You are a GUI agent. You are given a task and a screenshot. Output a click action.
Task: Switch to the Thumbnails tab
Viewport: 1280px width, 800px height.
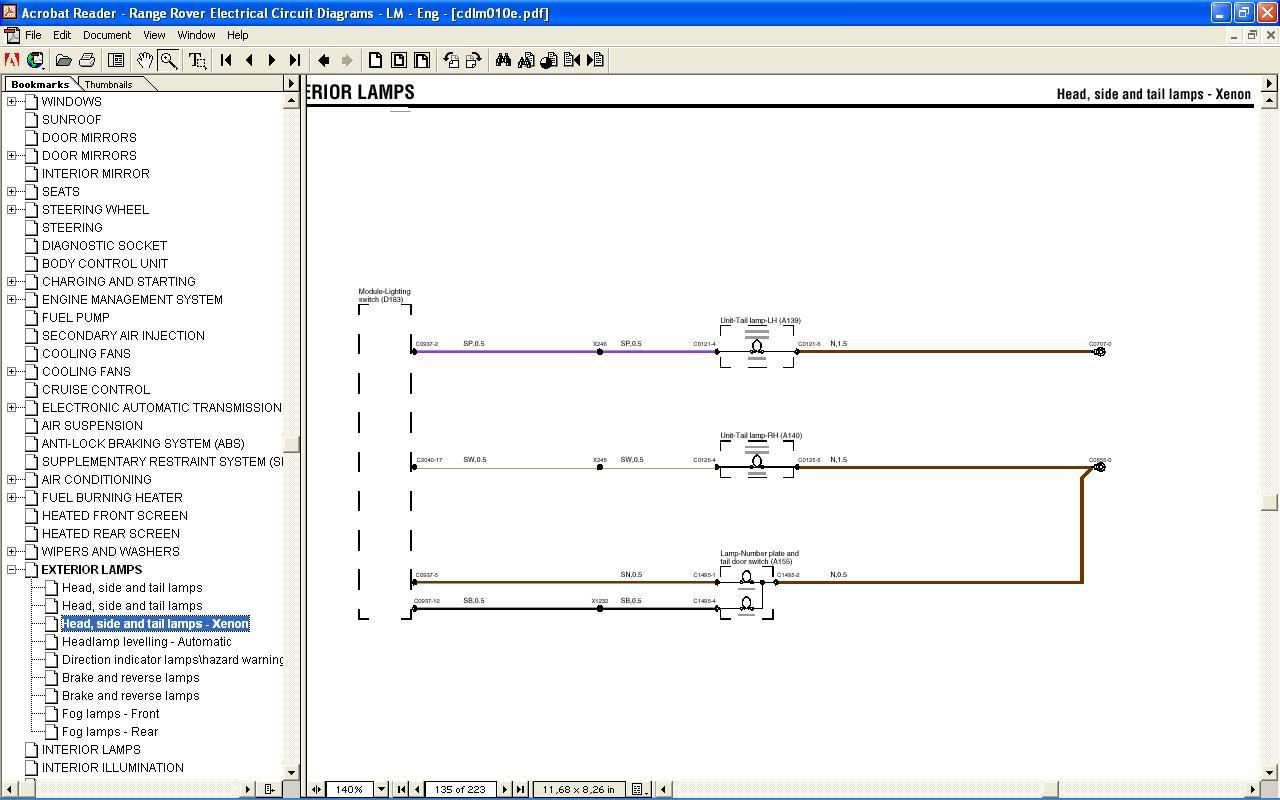coord(109,85)
